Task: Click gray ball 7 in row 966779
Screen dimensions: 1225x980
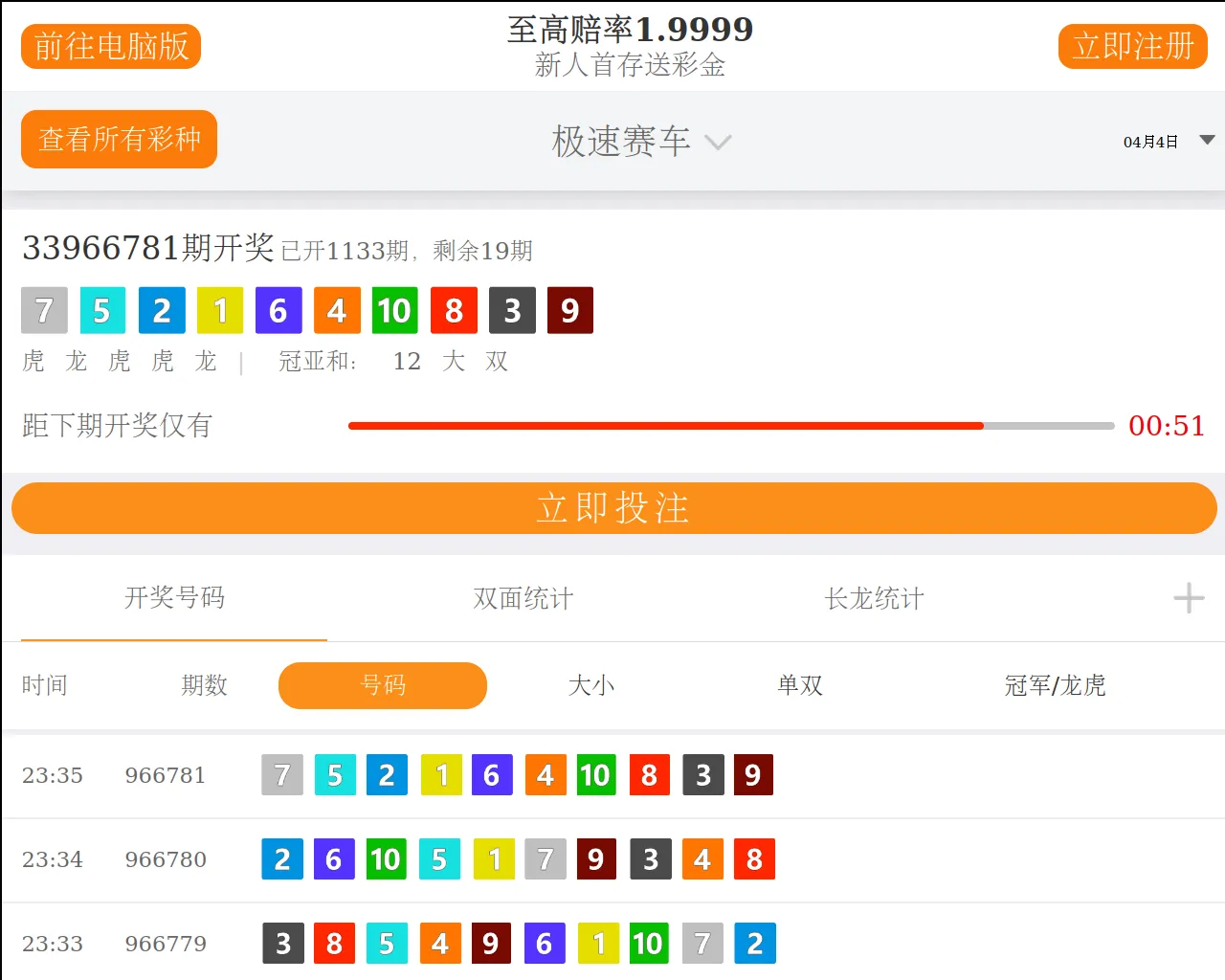Action: (702, 944)
